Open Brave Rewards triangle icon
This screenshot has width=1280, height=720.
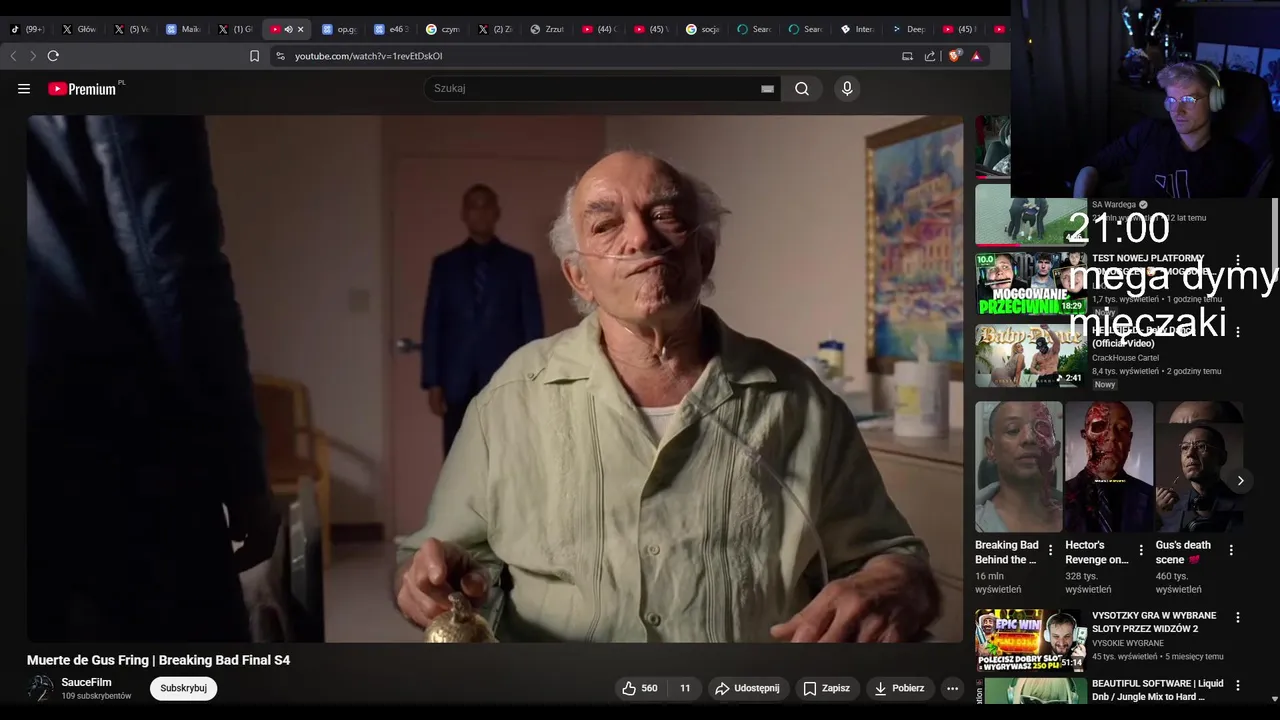[x=976, y=56]
